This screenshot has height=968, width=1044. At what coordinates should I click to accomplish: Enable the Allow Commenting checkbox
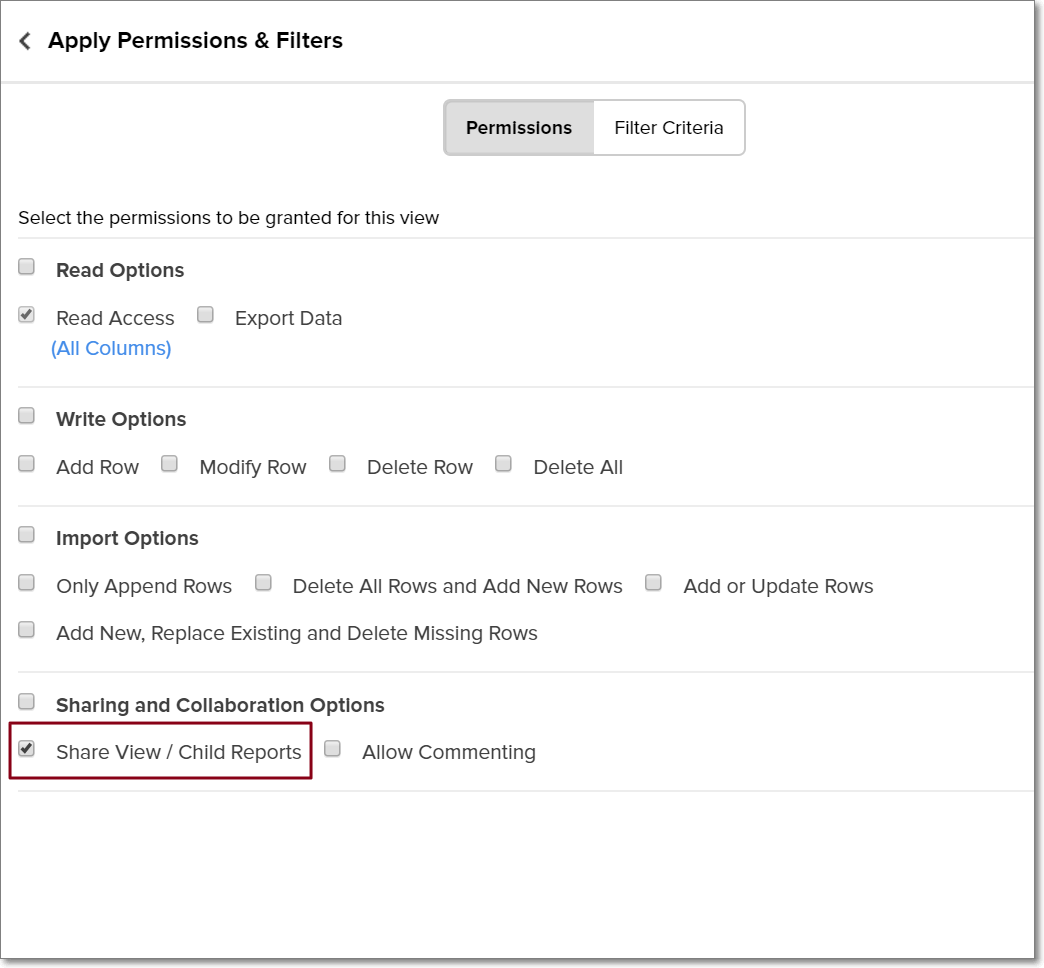point(333,748)
